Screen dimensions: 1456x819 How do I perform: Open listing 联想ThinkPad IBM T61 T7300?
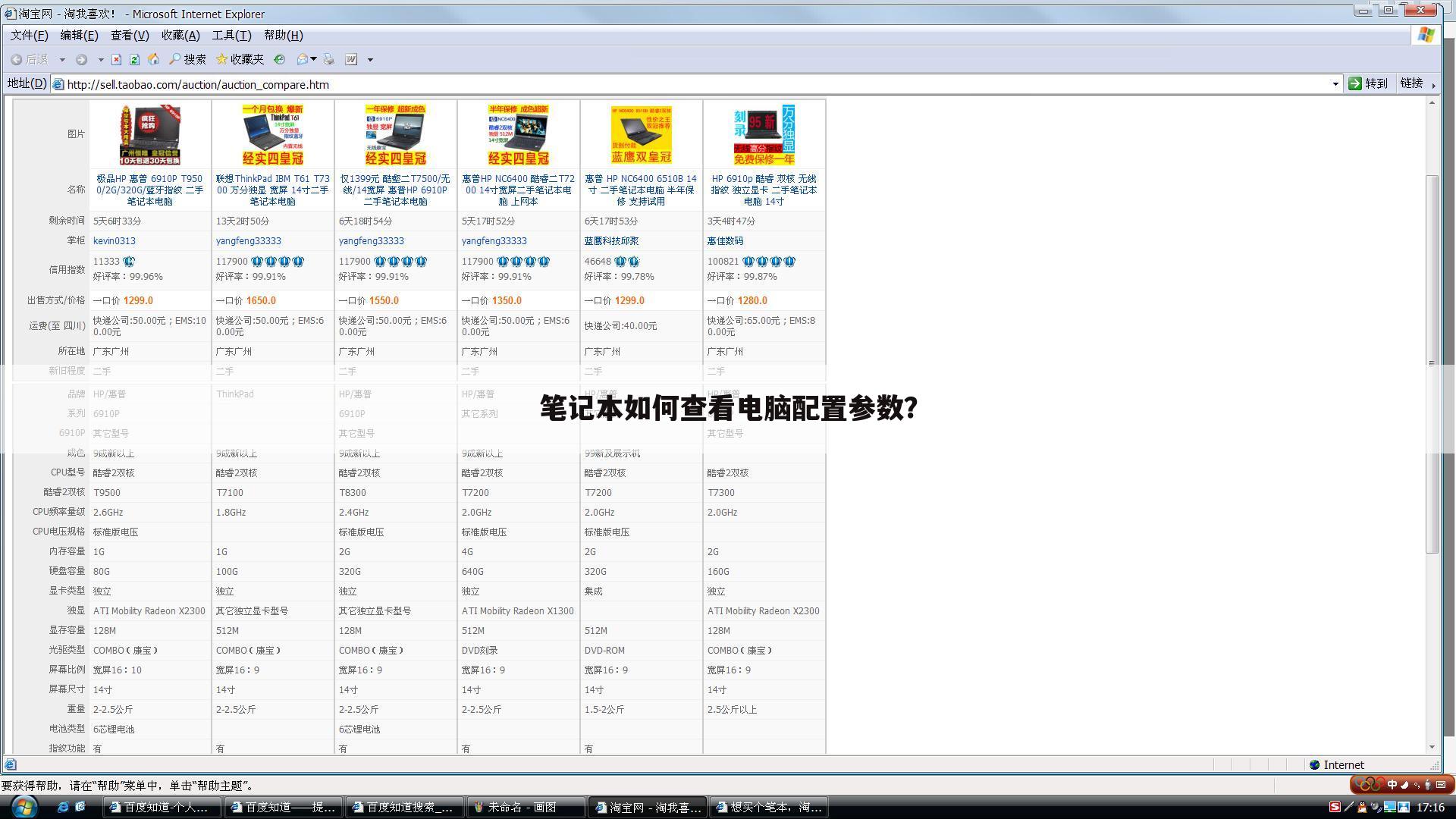click(x=272, y=190)
